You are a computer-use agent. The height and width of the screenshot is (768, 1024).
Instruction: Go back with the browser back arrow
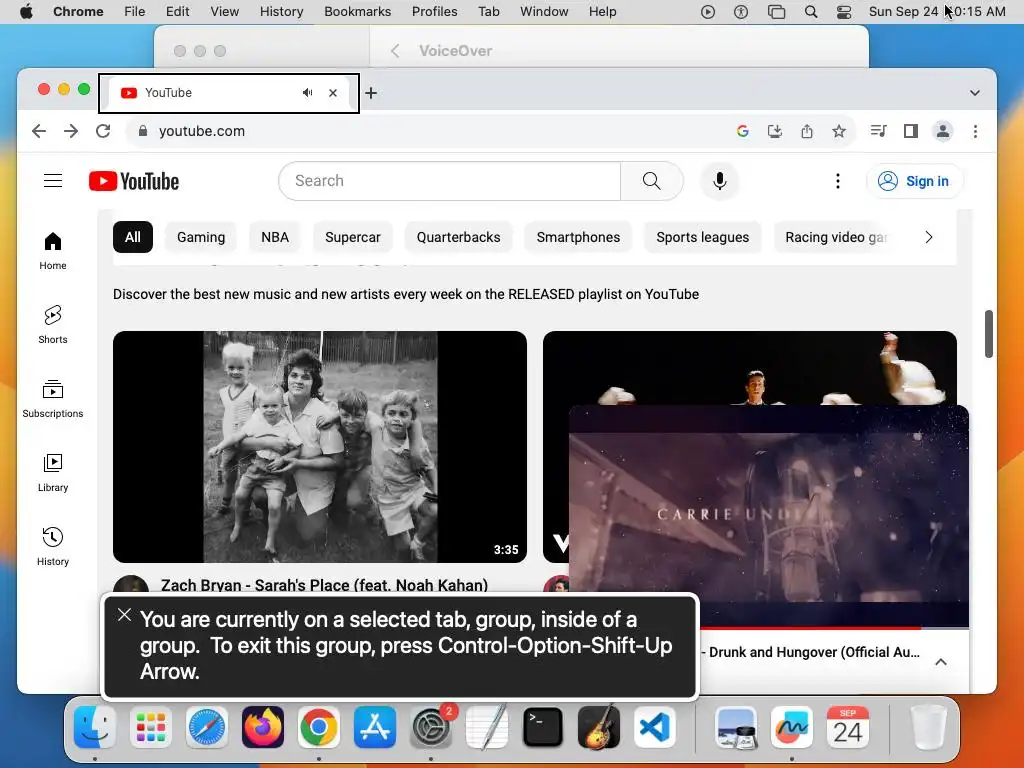(39, 131)
